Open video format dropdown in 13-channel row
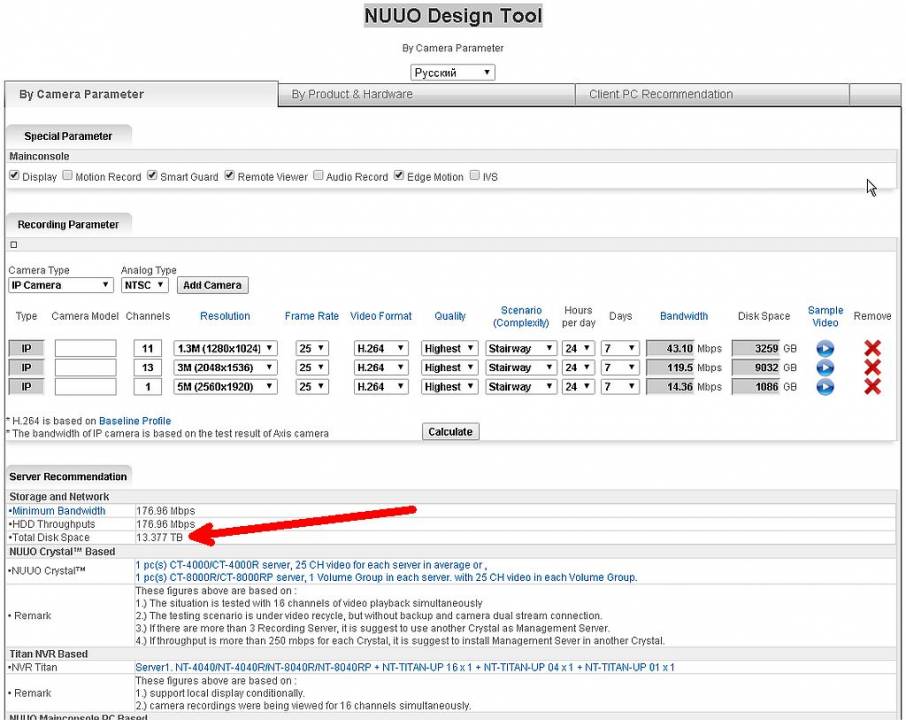Viewport: 906px width, 720px height. pyautogui.click(x=381, y=368)
